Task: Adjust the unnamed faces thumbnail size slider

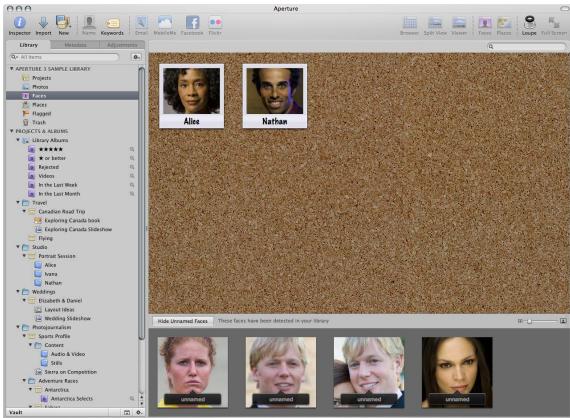Action: (x=530, y=321)
